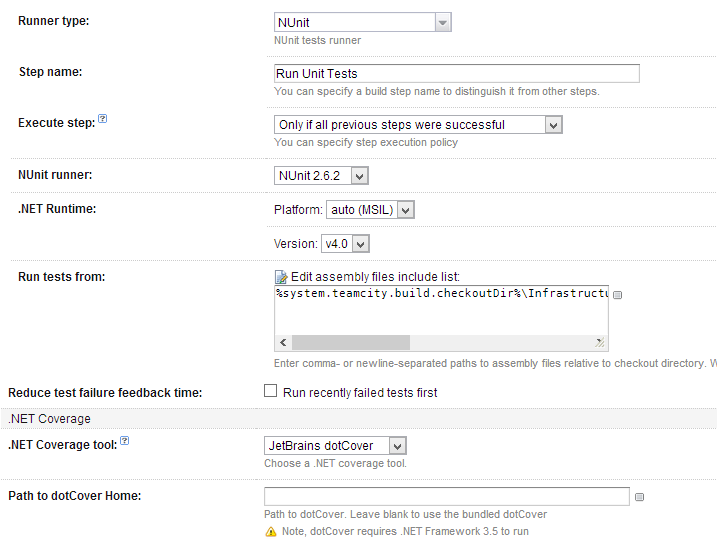717x549 pixels.
Task: Click the warning icon on dotCover note
Action: click(x=270, y=532)
